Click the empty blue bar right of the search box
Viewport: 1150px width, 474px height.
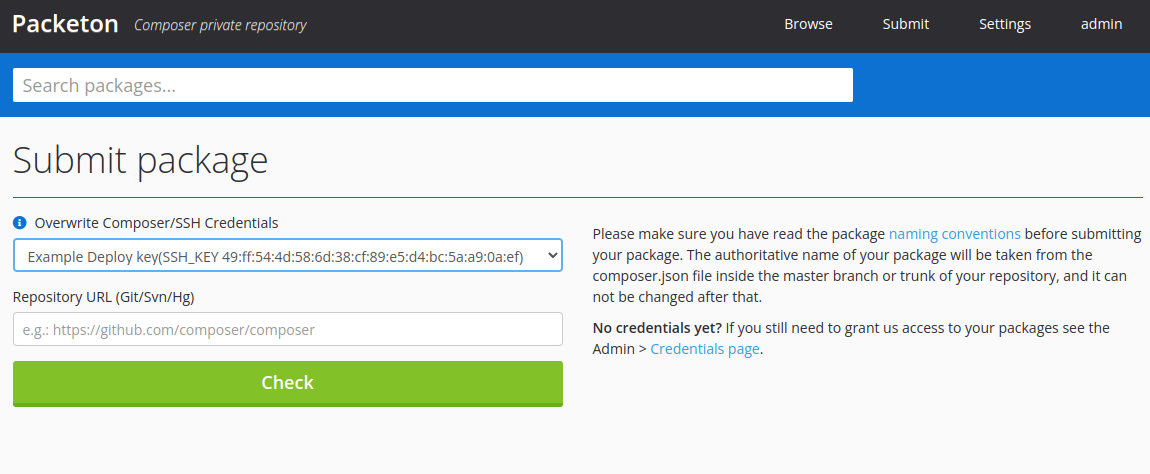[x=1000, y=85]
